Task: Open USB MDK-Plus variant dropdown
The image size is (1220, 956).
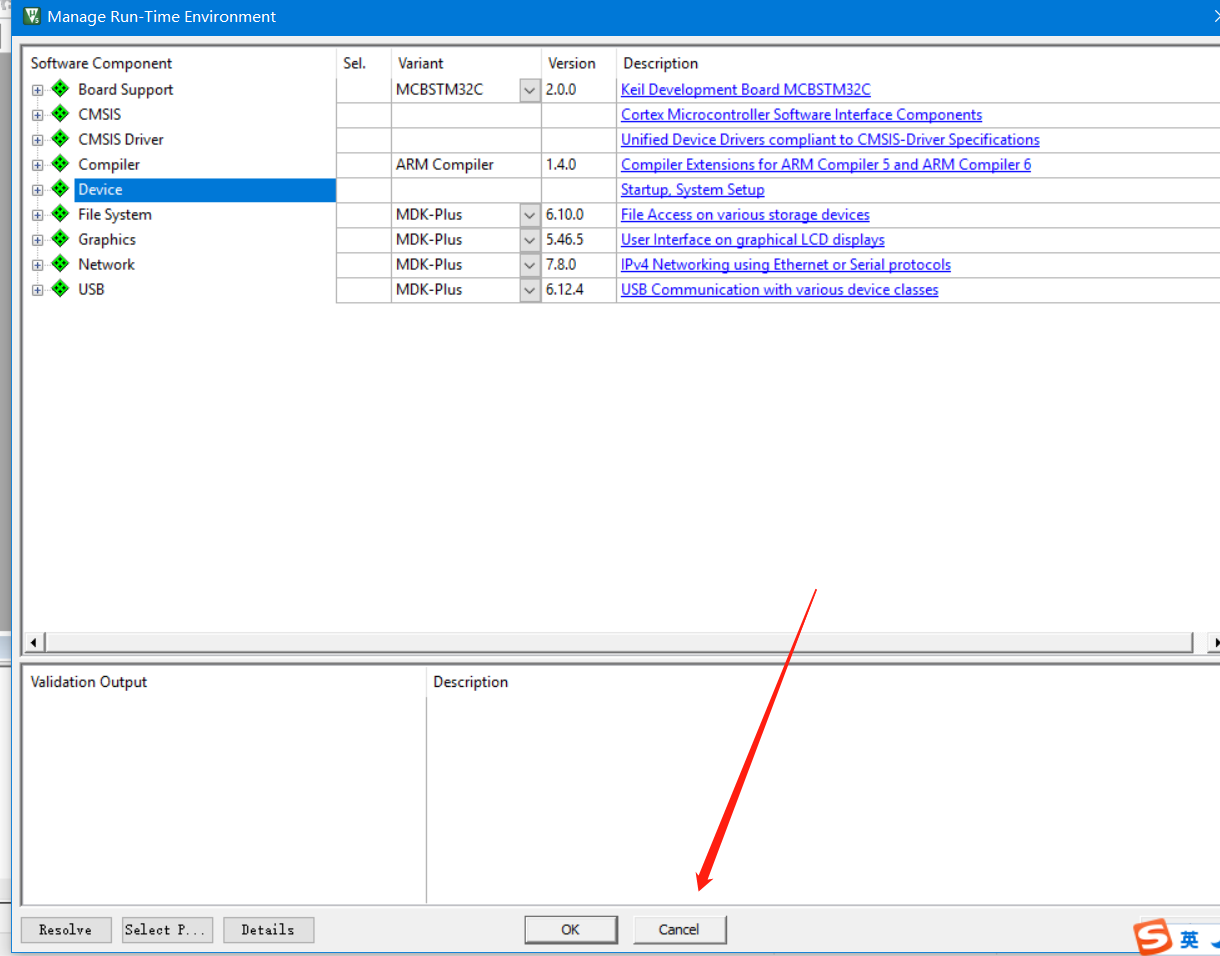Action: click(530, 290)
